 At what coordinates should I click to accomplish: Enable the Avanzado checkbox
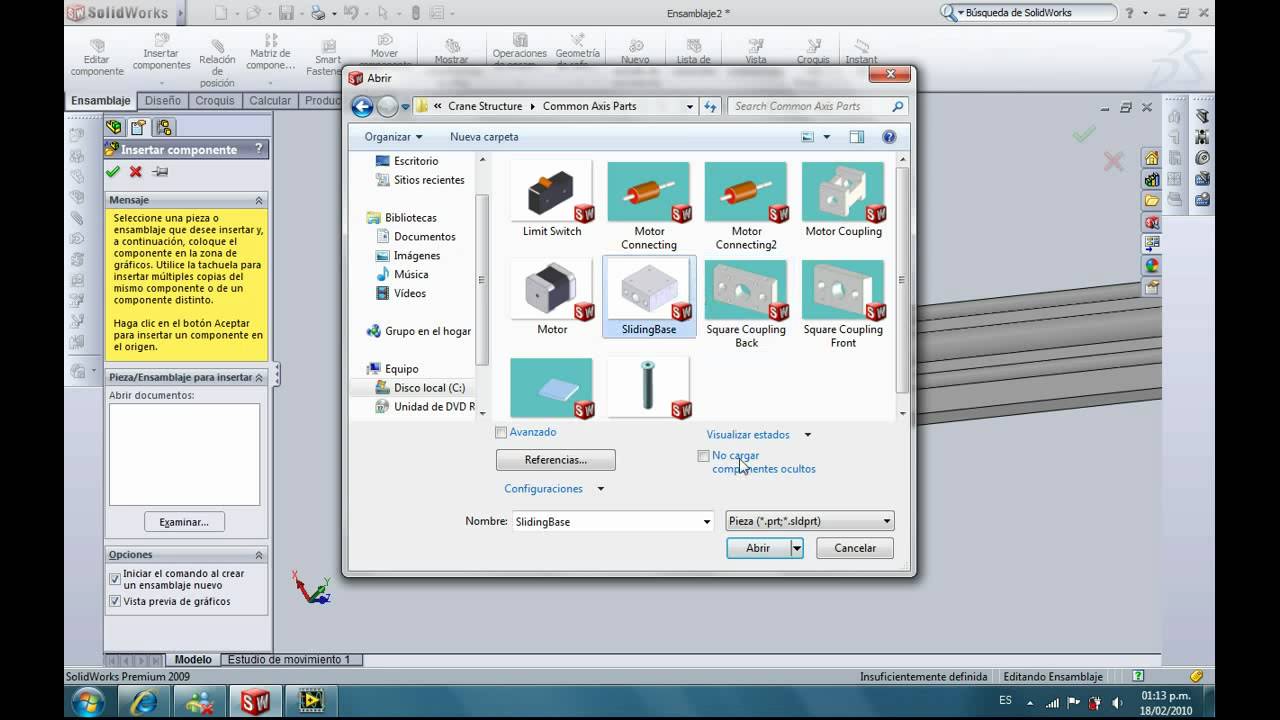pos(501,432)
